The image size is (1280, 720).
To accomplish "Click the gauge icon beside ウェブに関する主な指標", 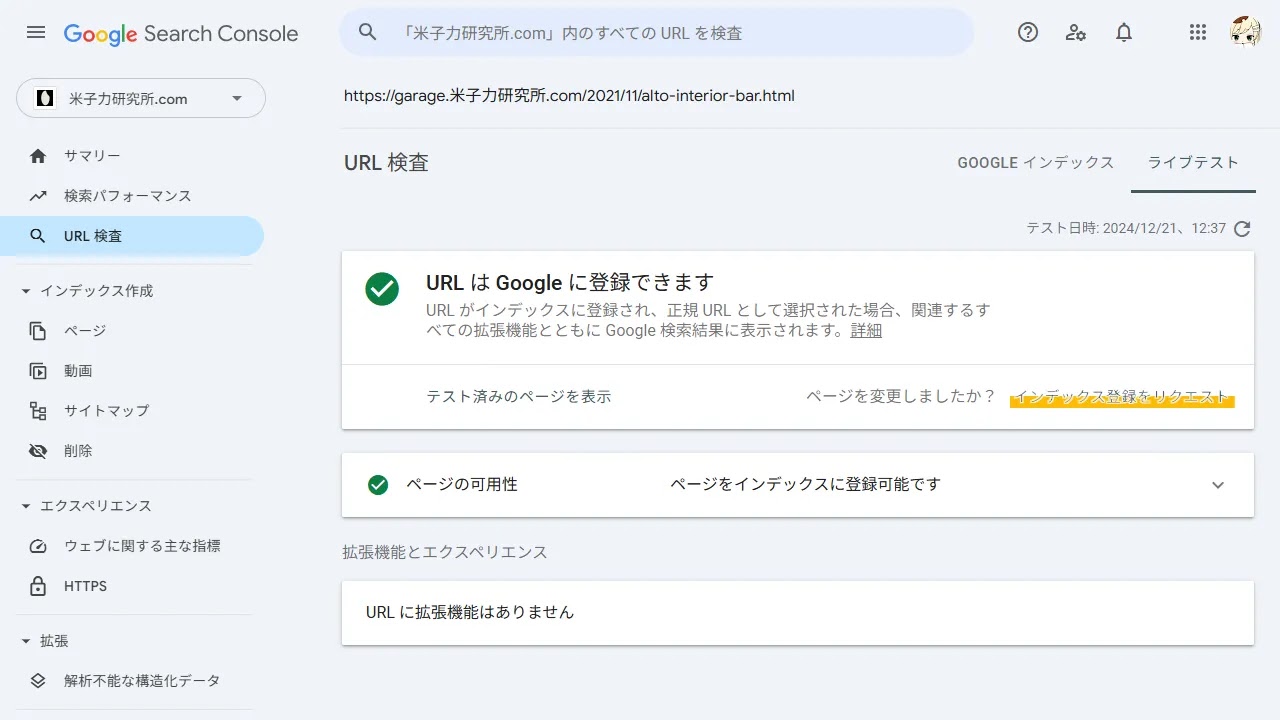I will point(38,546).
